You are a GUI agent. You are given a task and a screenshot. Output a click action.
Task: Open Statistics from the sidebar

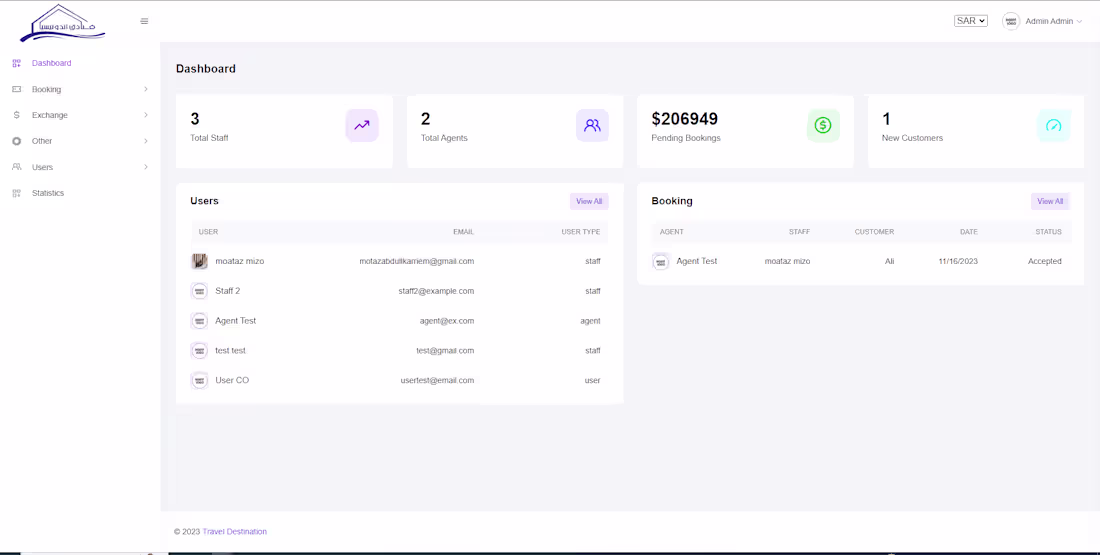coord(48,193)
